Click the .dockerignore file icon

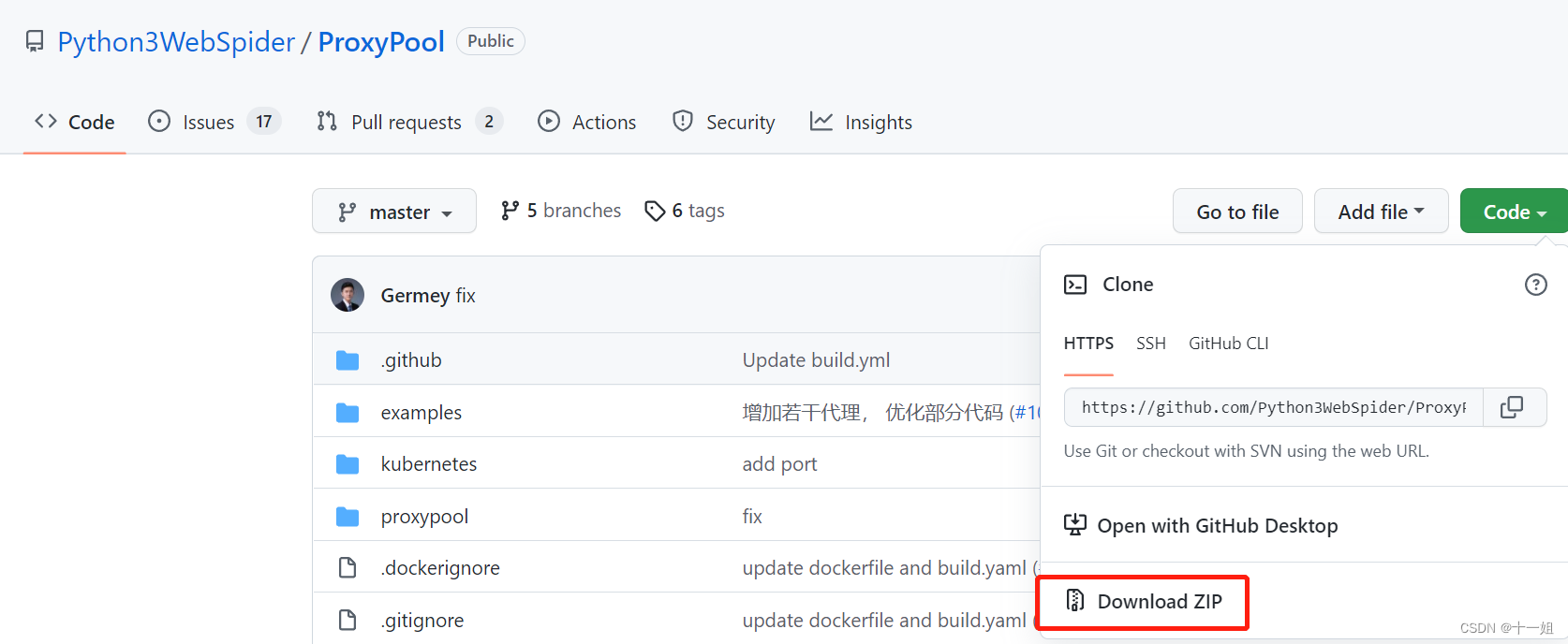pyautogui.click(x=348, y=568)
